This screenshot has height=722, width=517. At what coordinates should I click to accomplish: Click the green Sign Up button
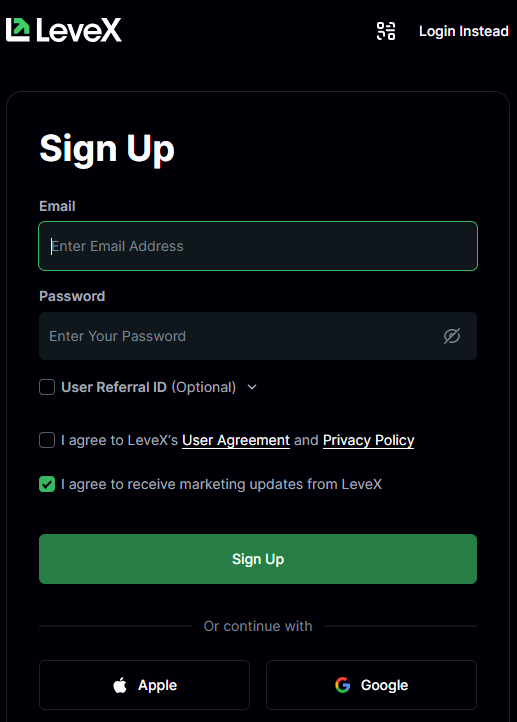tap(258, 559)
